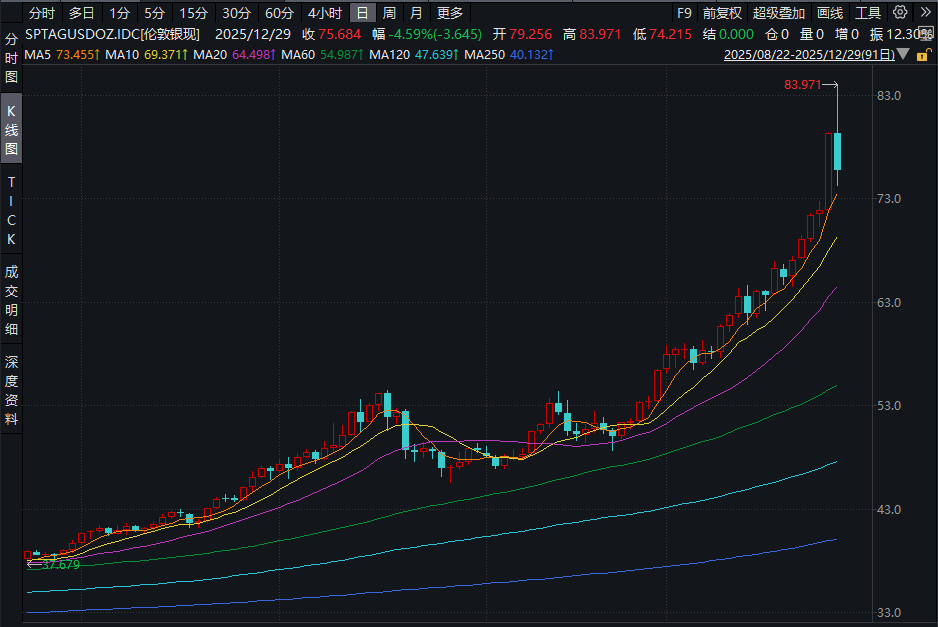Click the MA10 69.371 indicator label
938x627 pixels.
(147, 54)
